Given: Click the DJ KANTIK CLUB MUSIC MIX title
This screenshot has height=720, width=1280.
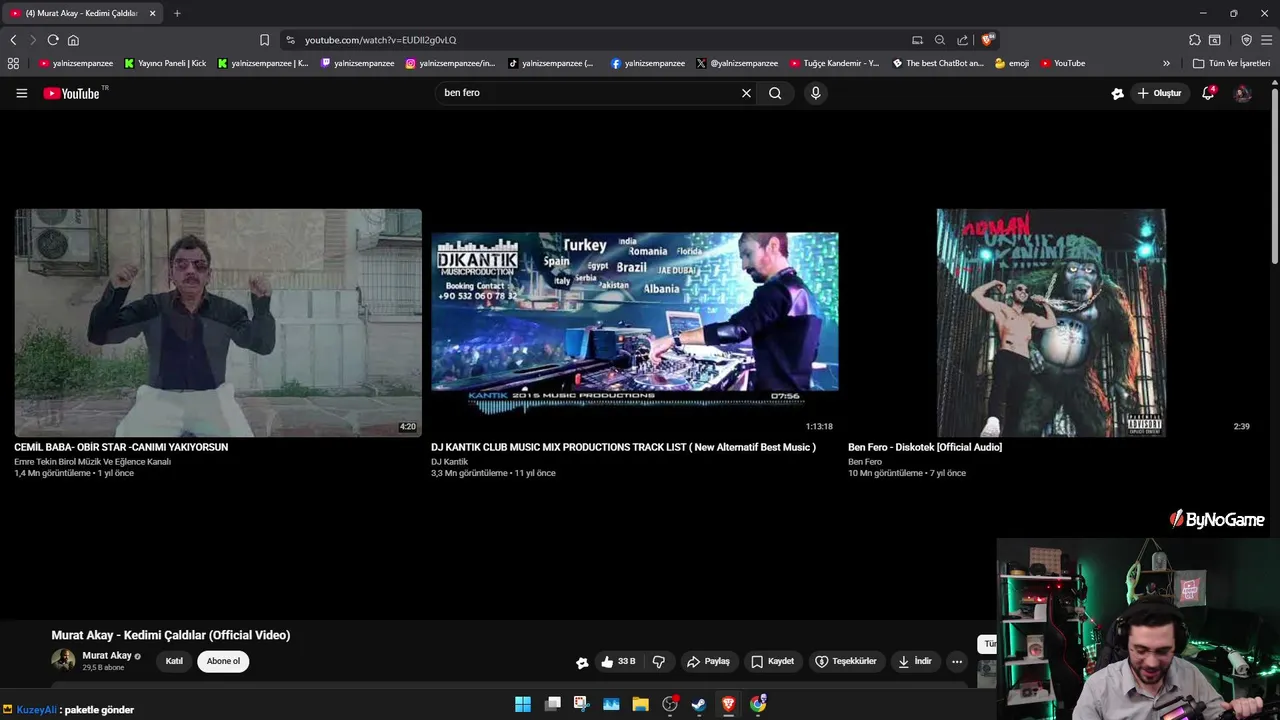Looking at the screenshot, I should click(623, 447).
